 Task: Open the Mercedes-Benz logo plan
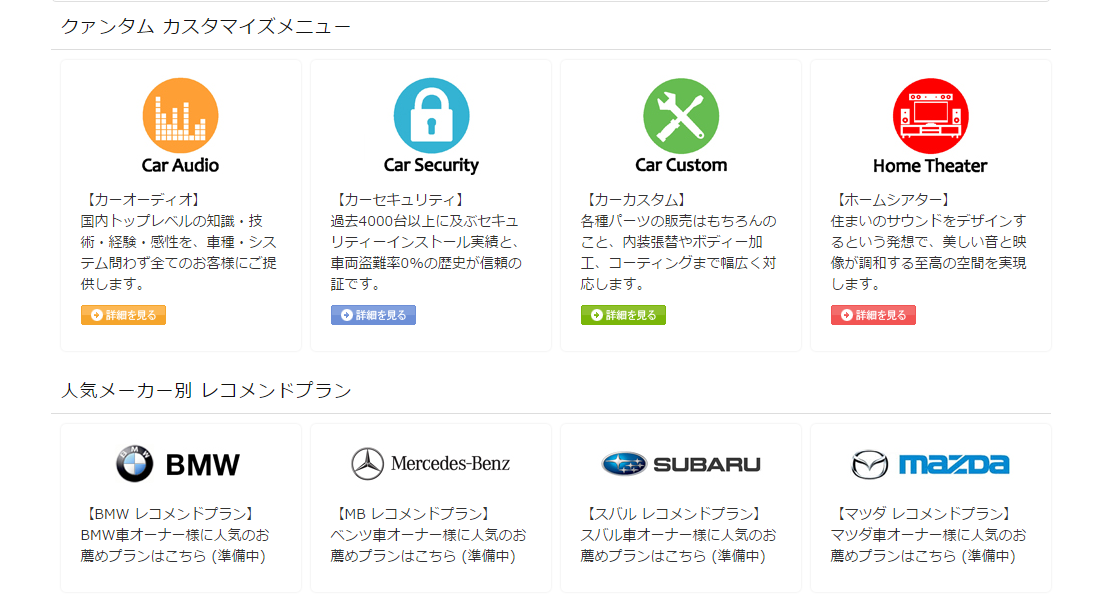(x=430, y=464)
